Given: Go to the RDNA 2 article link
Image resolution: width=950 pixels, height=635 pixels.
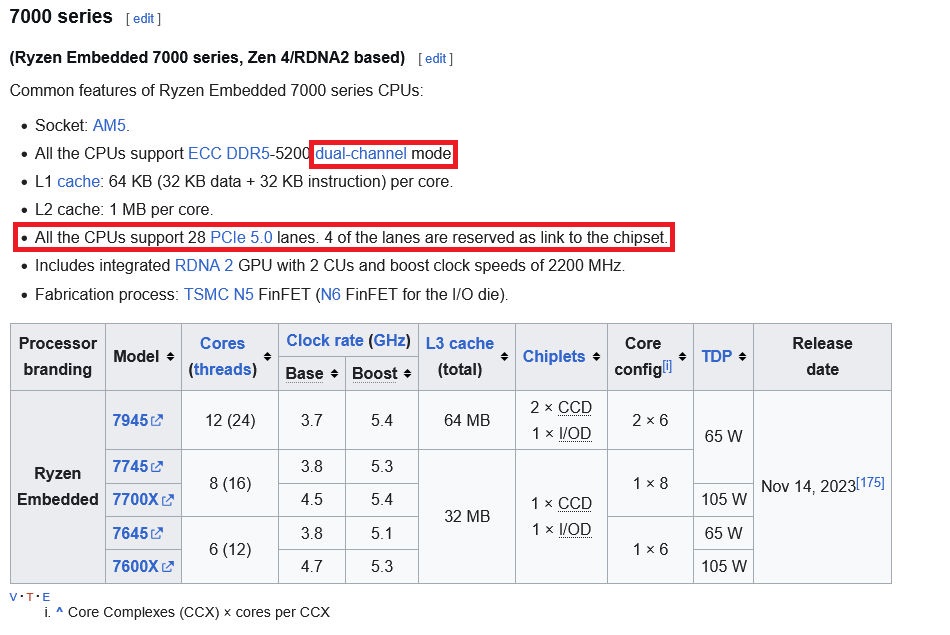Looking at the screenshot, I should tap(204, 266).
